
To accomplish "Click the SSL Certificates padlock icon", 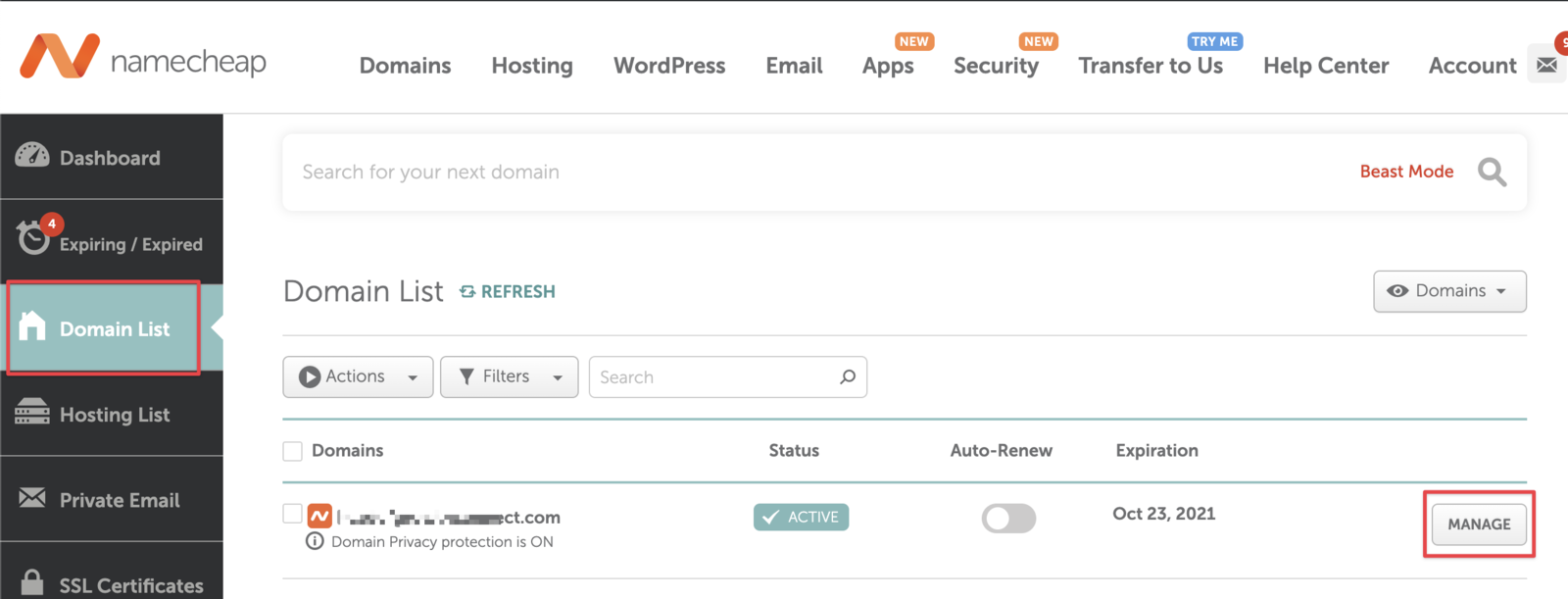I will point(32,582).
